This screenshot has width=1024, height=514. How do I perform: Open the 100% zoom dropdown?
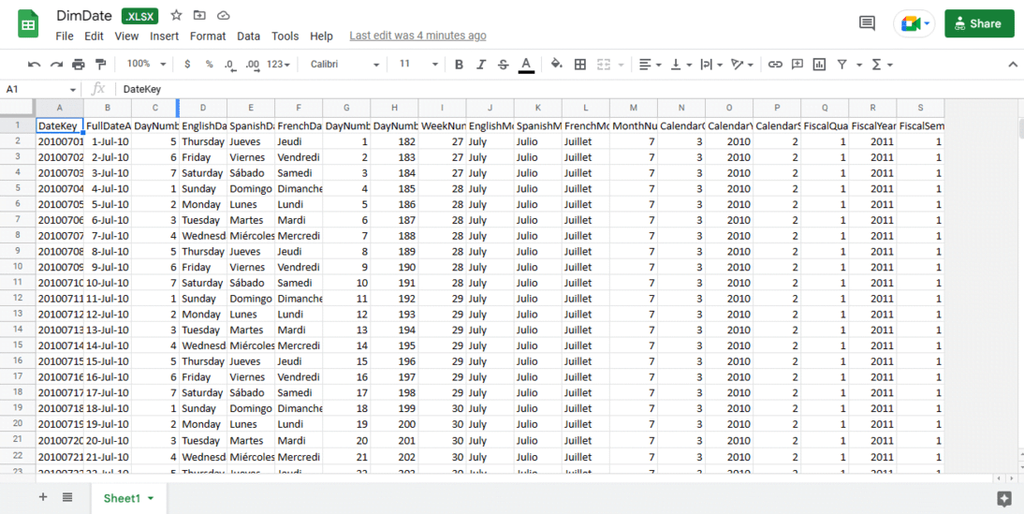(146, 64)
